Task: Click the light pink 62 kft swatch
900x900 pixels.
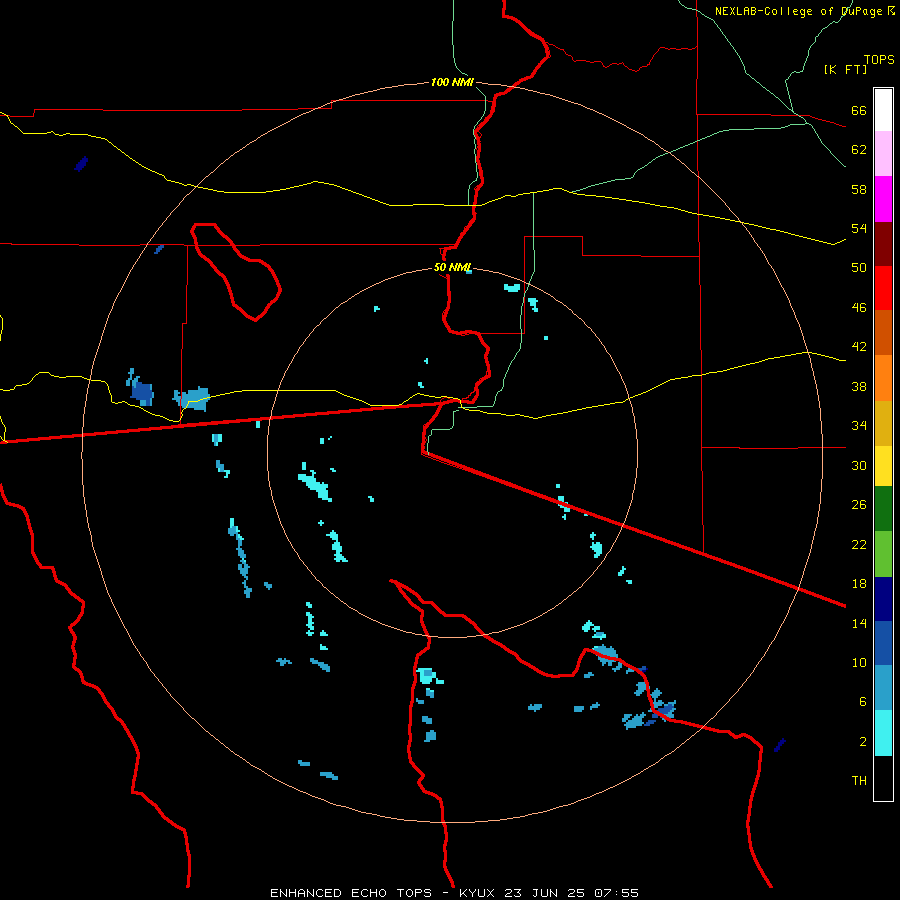Action: pos(883,153)
